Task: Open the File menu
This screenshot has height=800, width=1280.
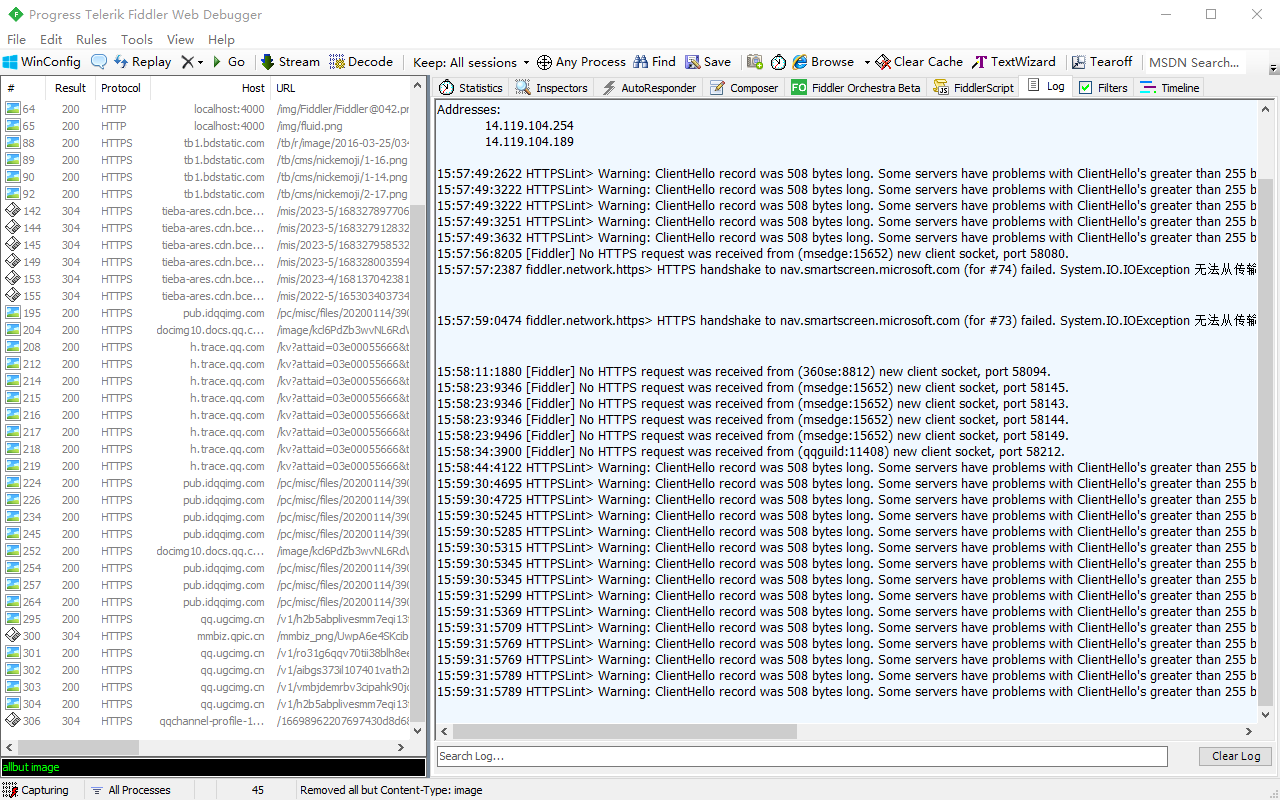Action: pos(16,40)
